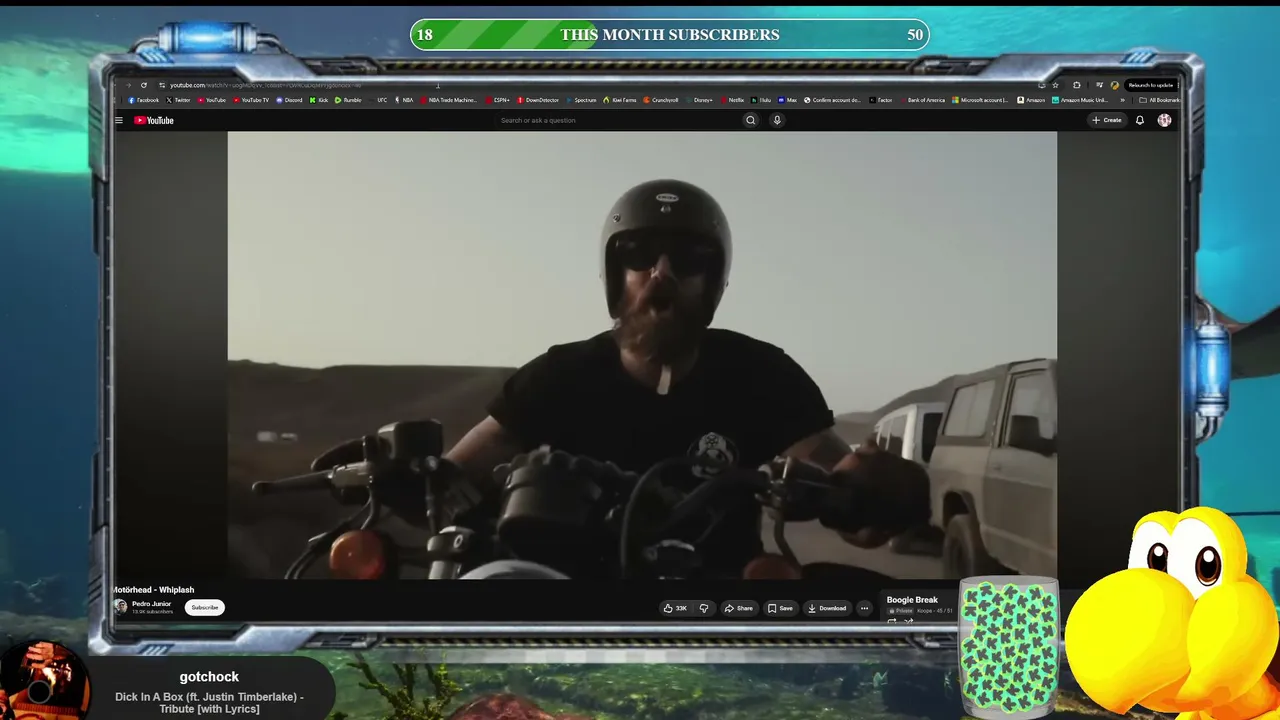
Task: Bookmark this page with the star icon
Action: pyautogui.click(x=1055, y=85)
